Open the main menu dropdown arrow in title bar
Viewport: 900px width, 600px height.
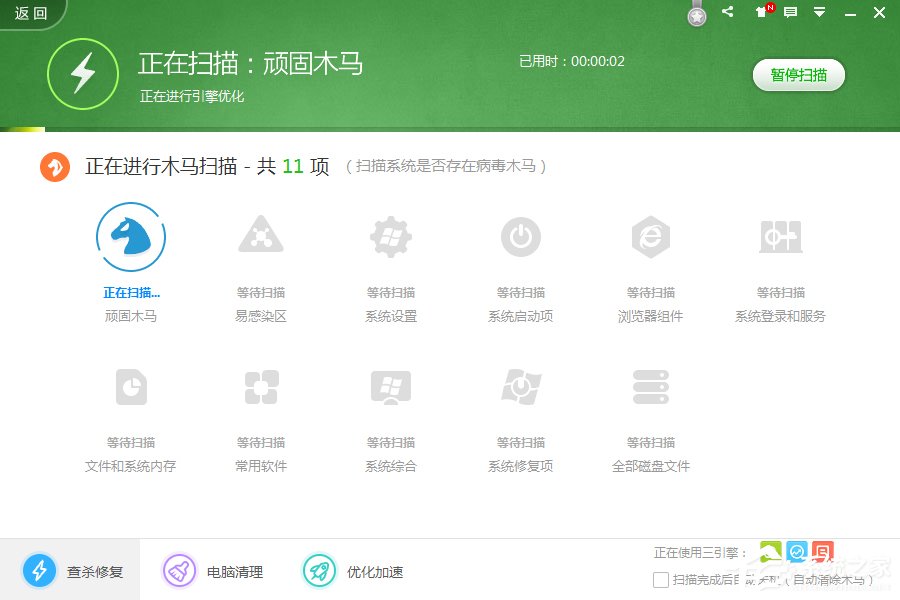point(821,12)
